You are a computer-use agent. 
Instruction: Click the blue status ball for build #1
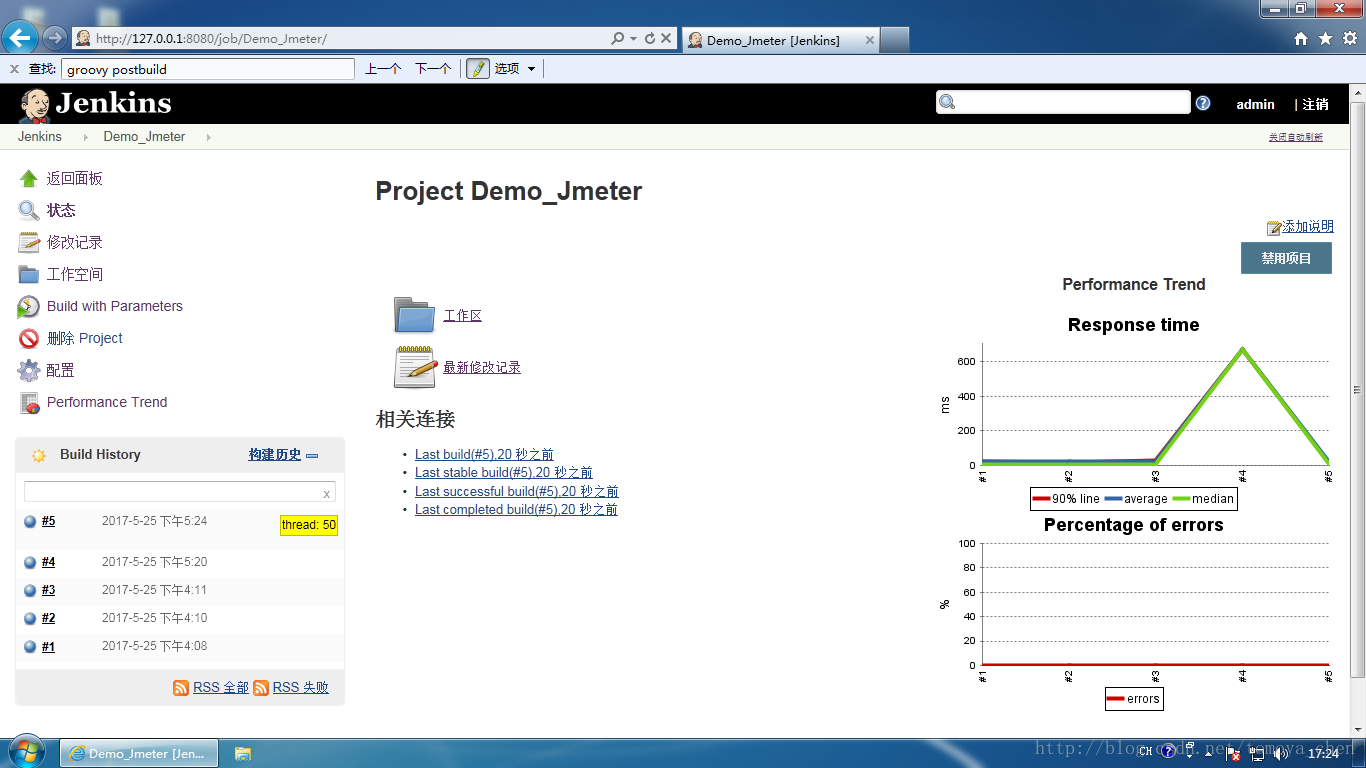[x=30, y=647]
